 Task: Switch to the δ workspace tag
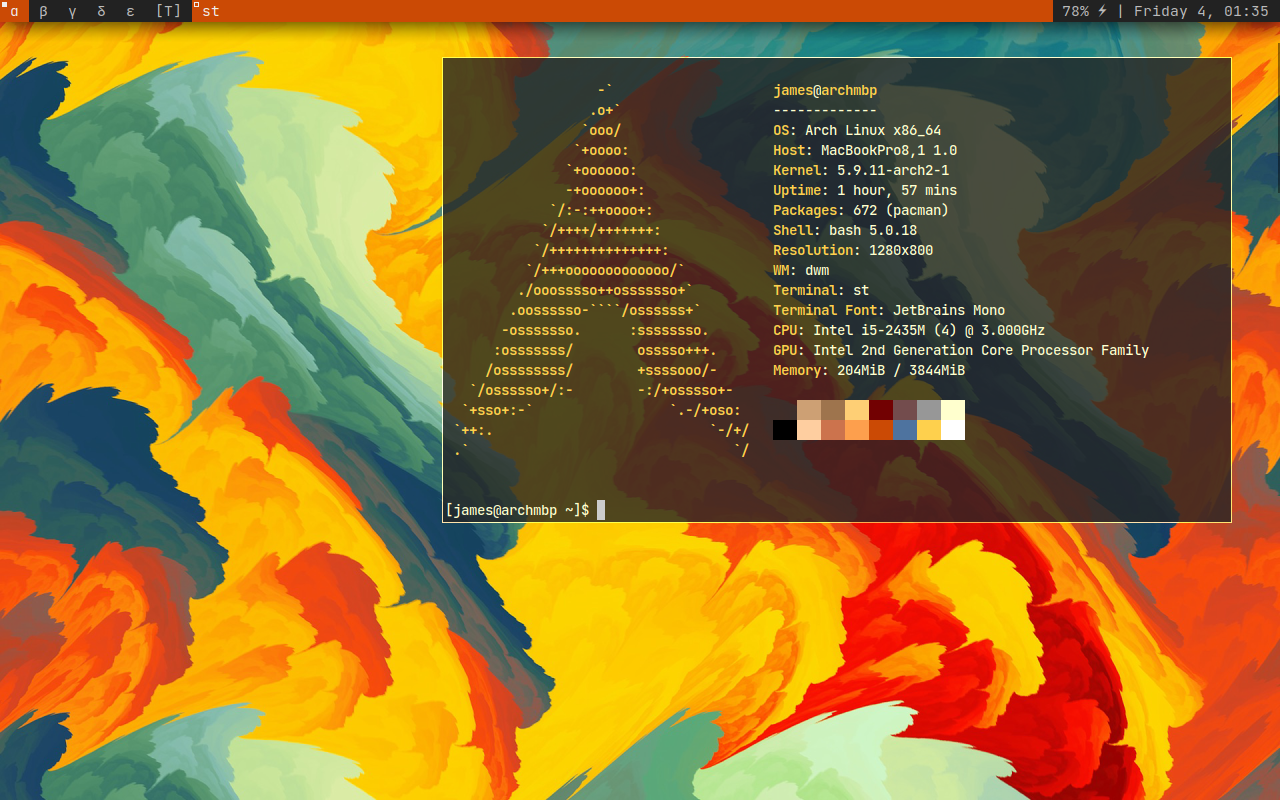pos(101,11)
